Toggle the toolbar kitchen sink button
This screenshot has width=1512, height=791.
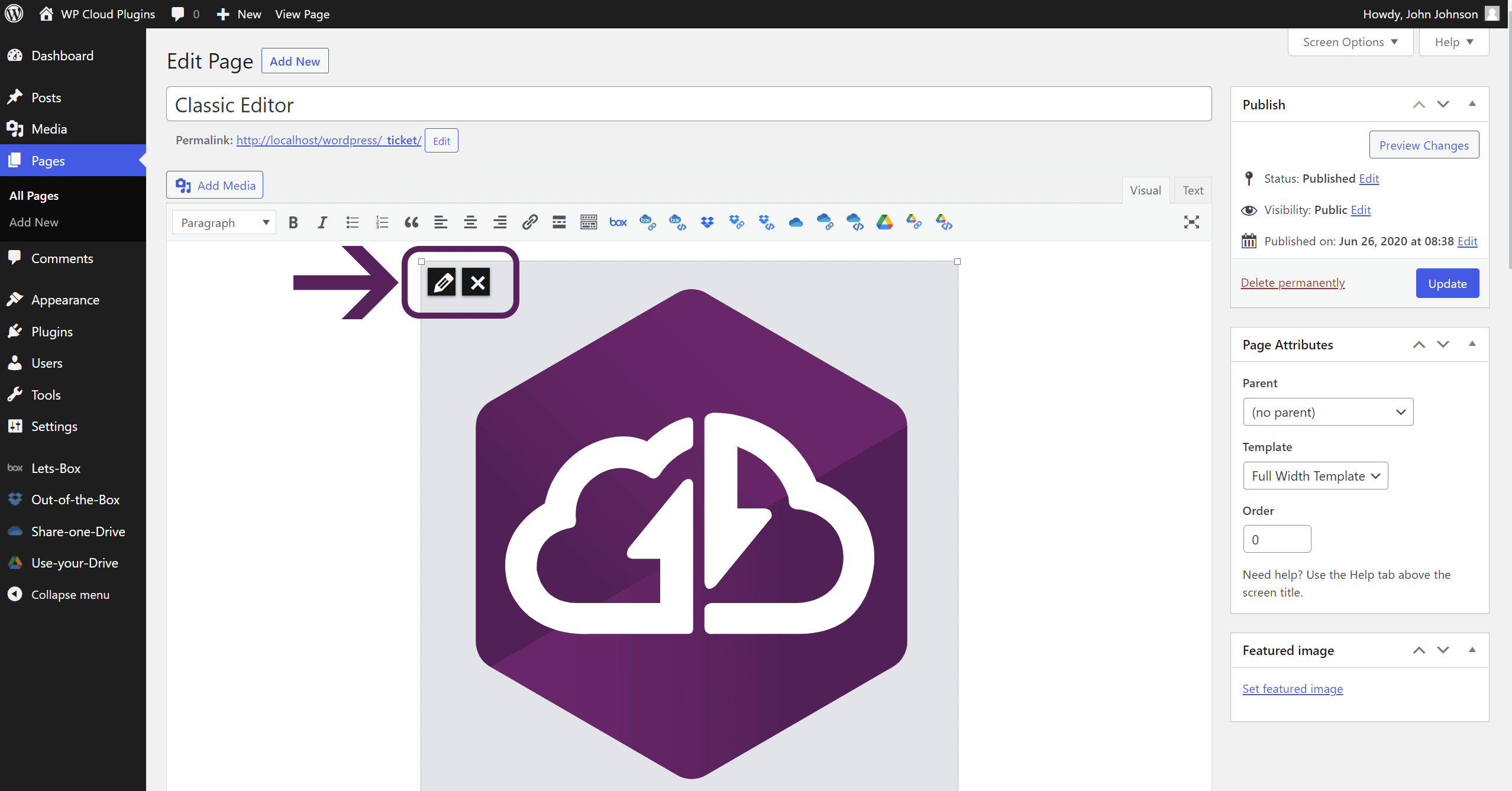[589, 222]
